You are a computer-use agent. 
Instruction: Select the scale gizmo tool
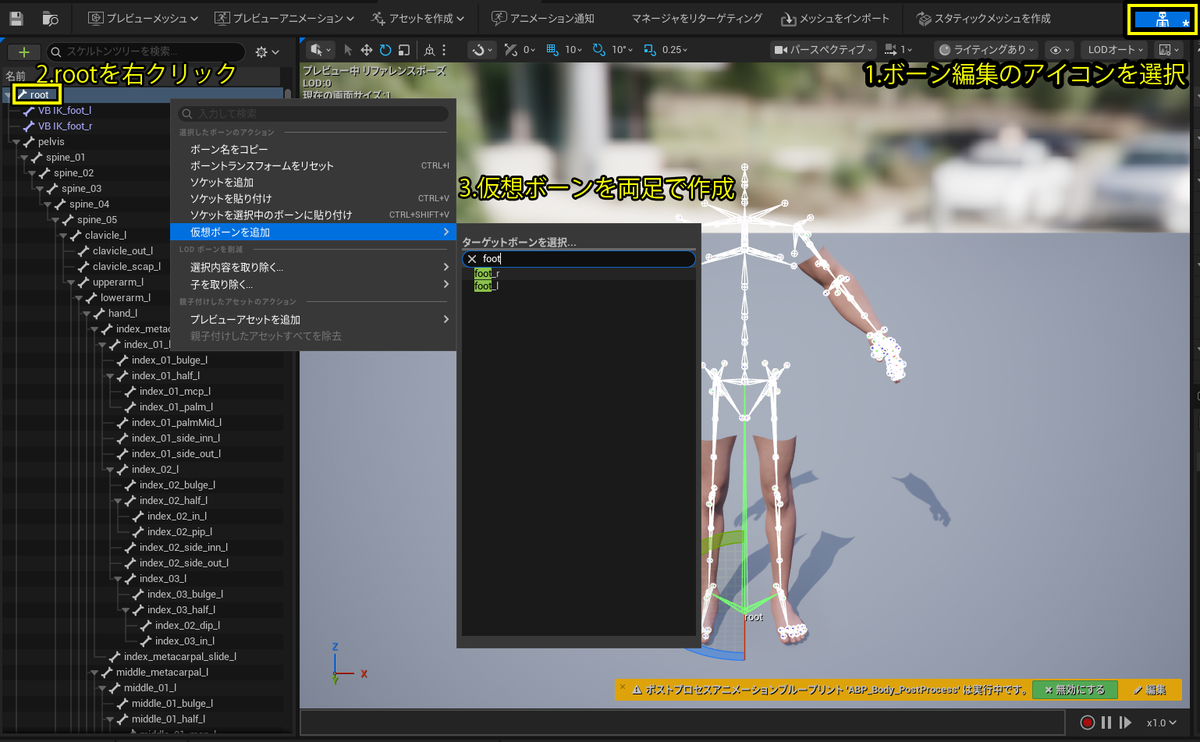[402, 49]
